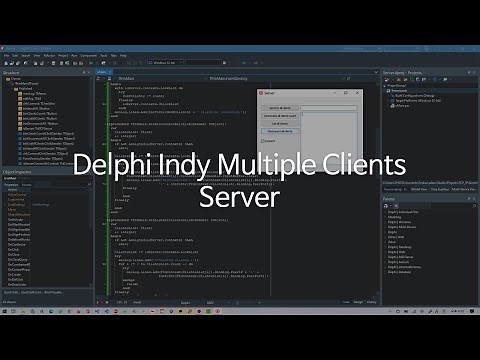Viewport: 480px width, 360px height.
Task: Toggle the Connect checkbox in Server window
Action: 269,141
